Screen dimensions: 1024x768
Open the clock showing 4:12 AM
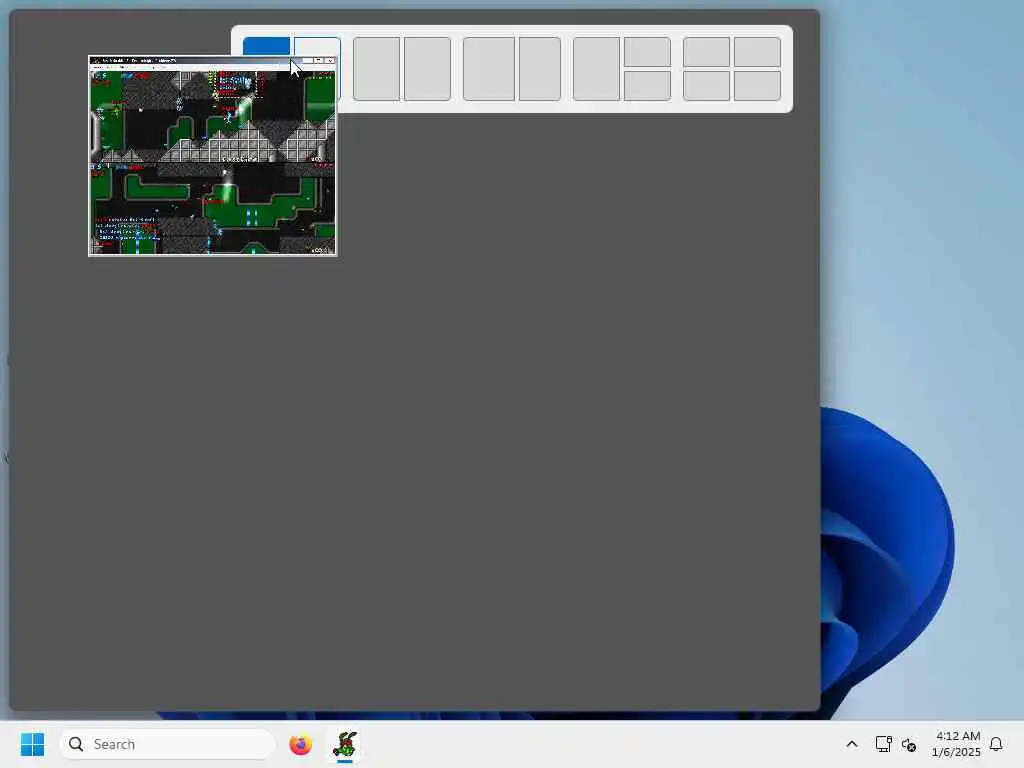pos(956,744)
